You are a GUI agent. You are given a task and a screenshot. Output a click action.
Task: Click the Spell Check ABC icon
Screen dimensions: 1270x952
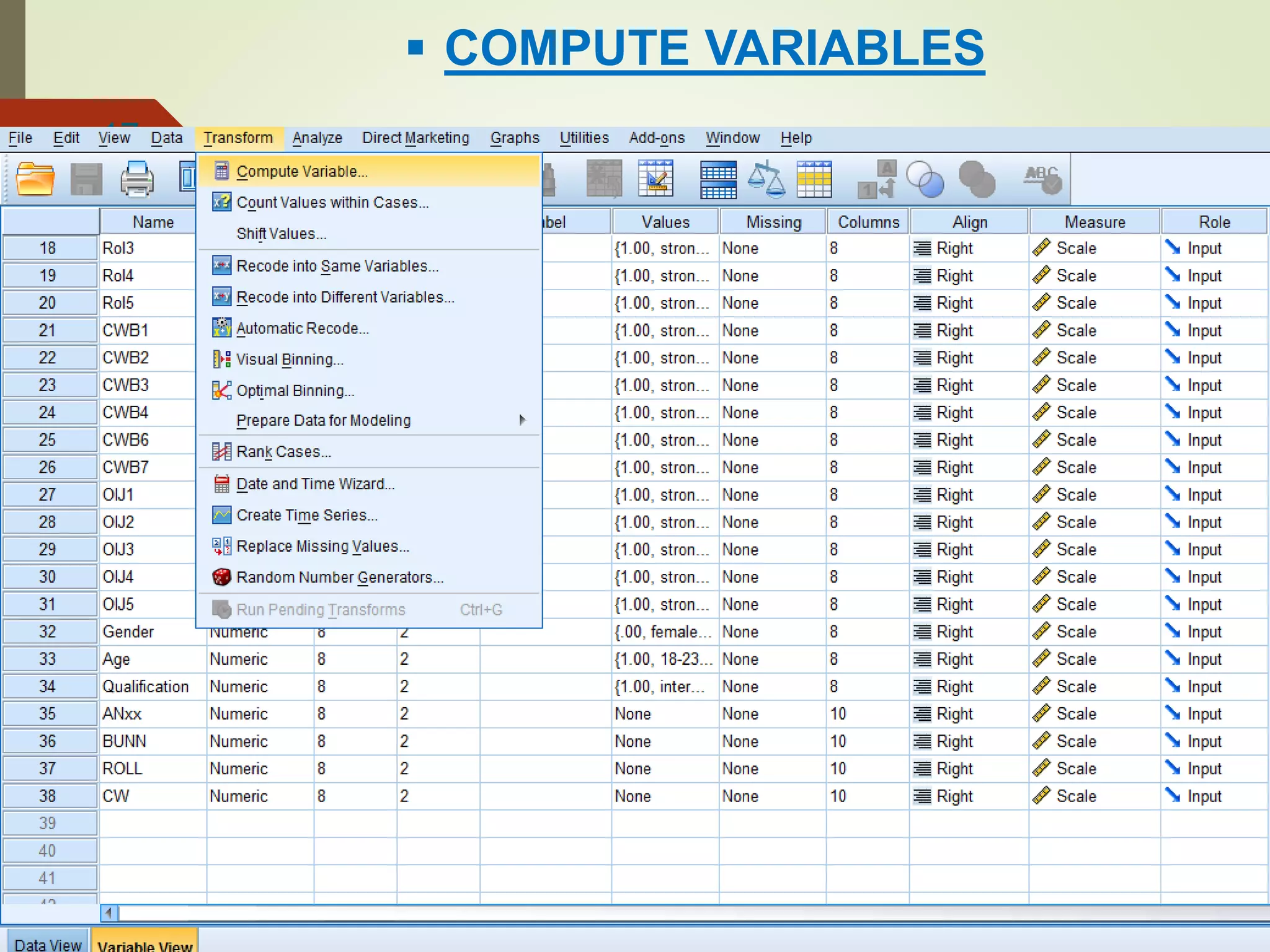tap(1042, 179)
